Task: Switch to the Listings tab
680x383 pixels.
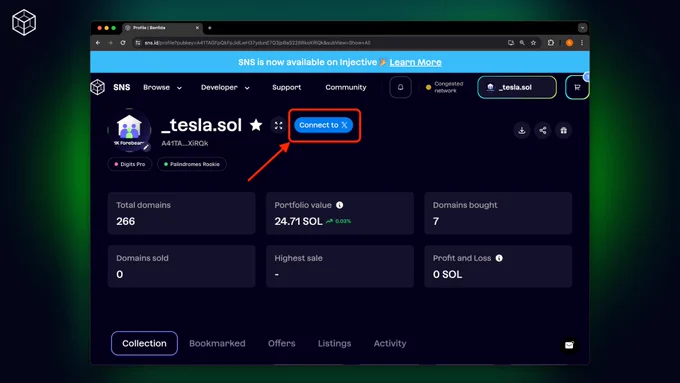Action: pyautogui.click(x=334, y=343)
